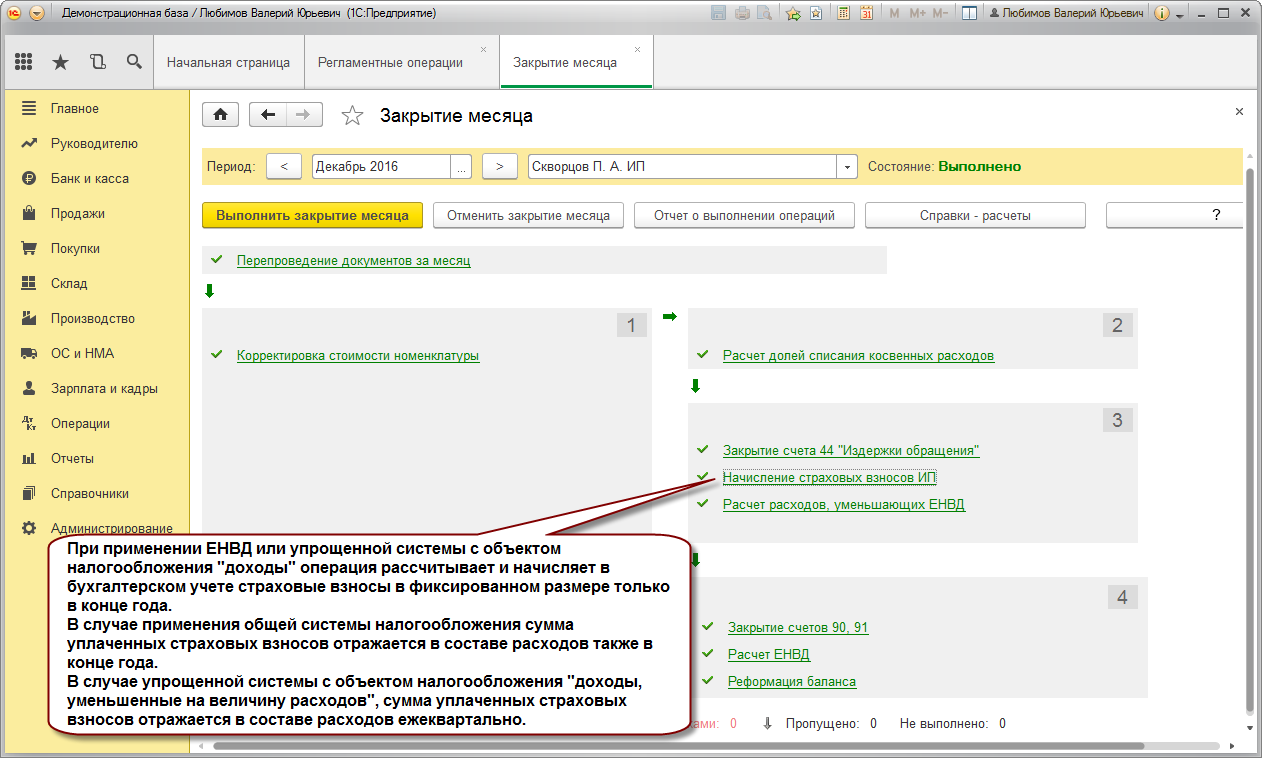Screen dimensions: 1262x758
Task: Click the Home button in form header
Action: coord(220,115)
